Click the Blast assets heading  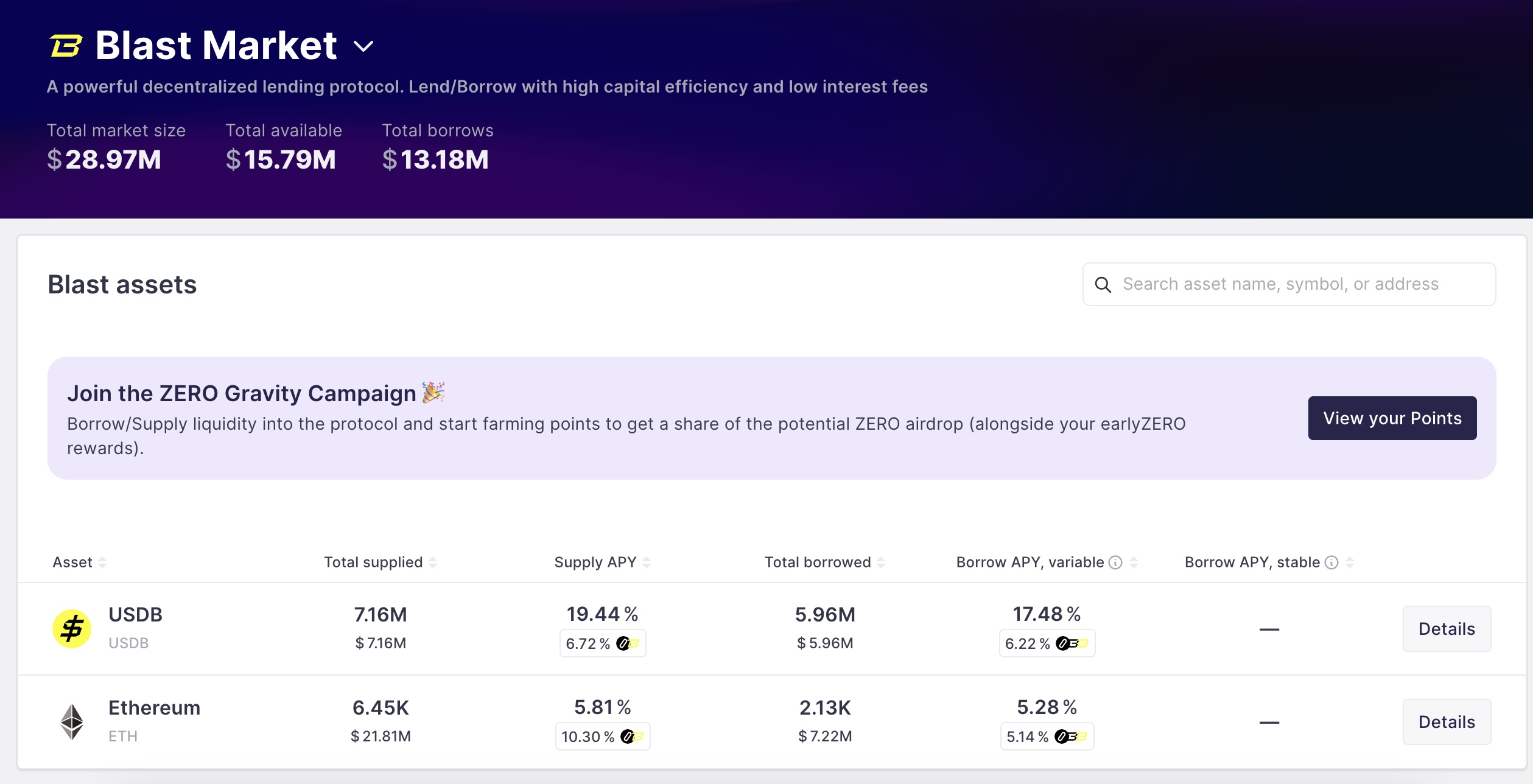click(122, 284)
